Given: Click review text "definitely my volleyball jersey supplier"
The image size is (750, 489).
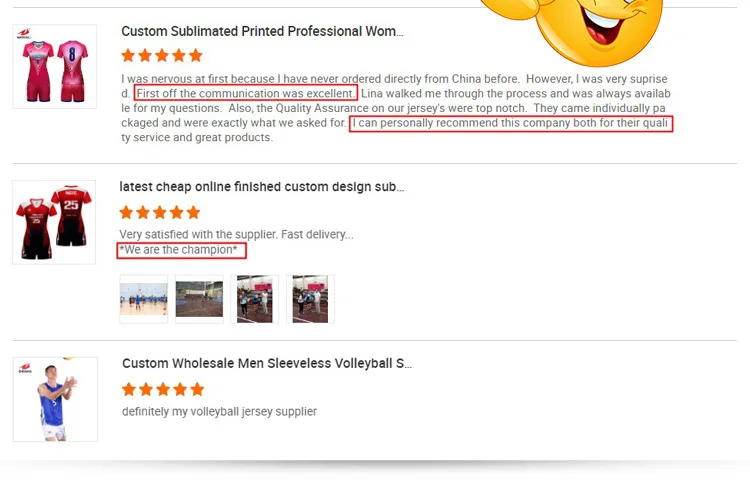Looking at the screenshot, I should [x=220, y=411].
